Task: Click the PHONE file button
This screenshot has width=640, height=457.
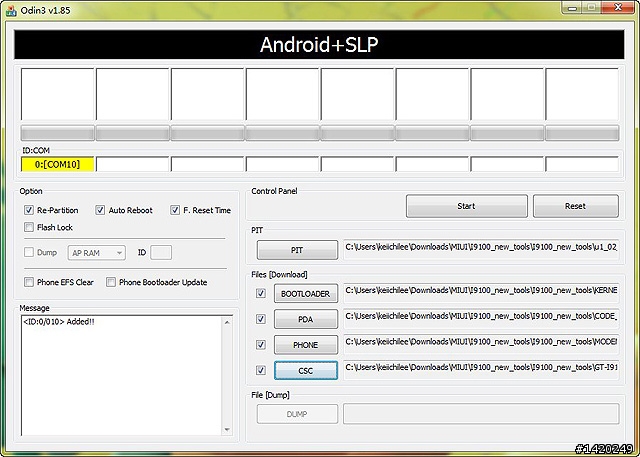Action: click(x=306, y=345)
